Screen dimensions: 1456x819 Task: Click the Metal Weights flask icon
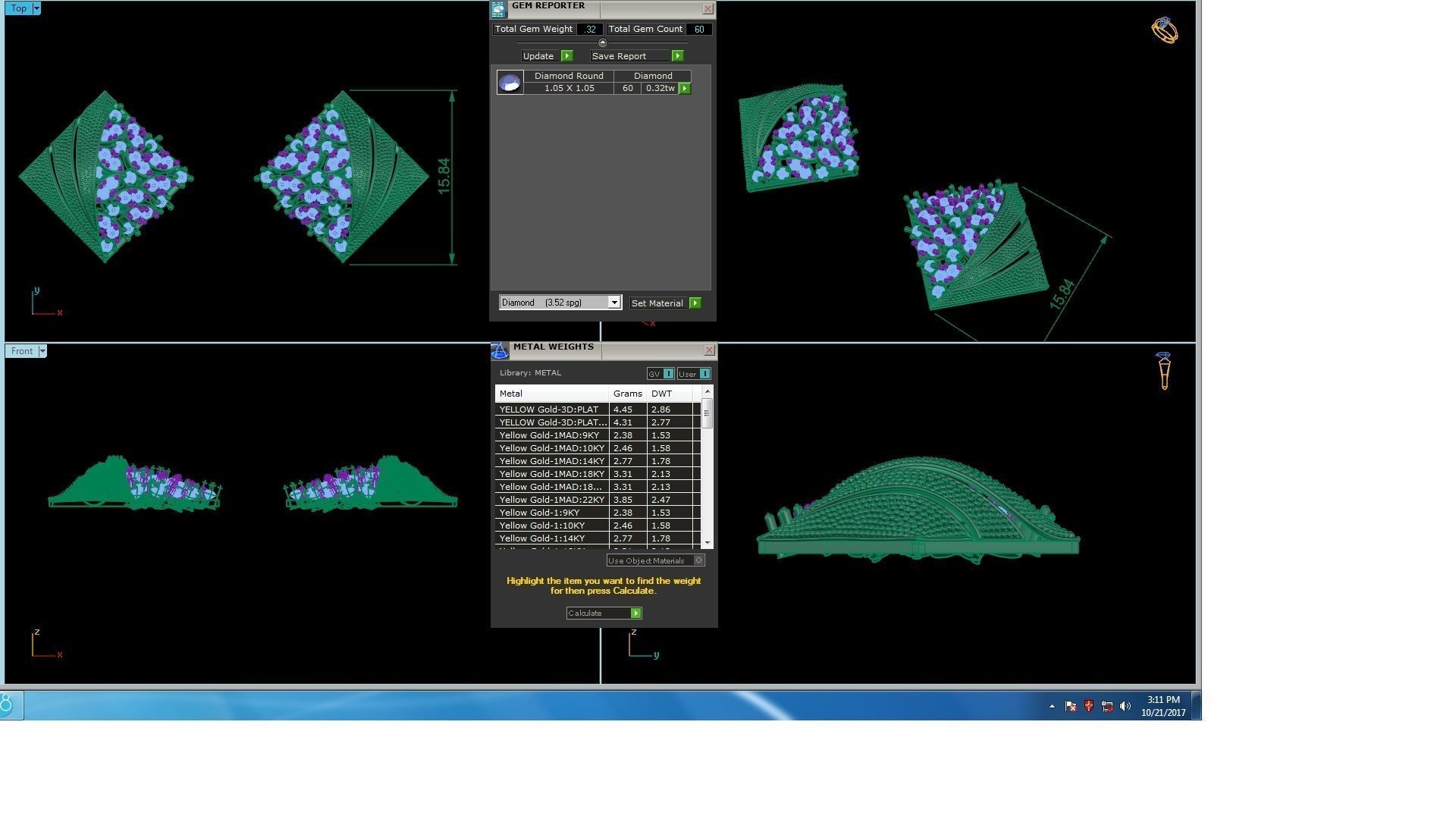coord(499,350)
